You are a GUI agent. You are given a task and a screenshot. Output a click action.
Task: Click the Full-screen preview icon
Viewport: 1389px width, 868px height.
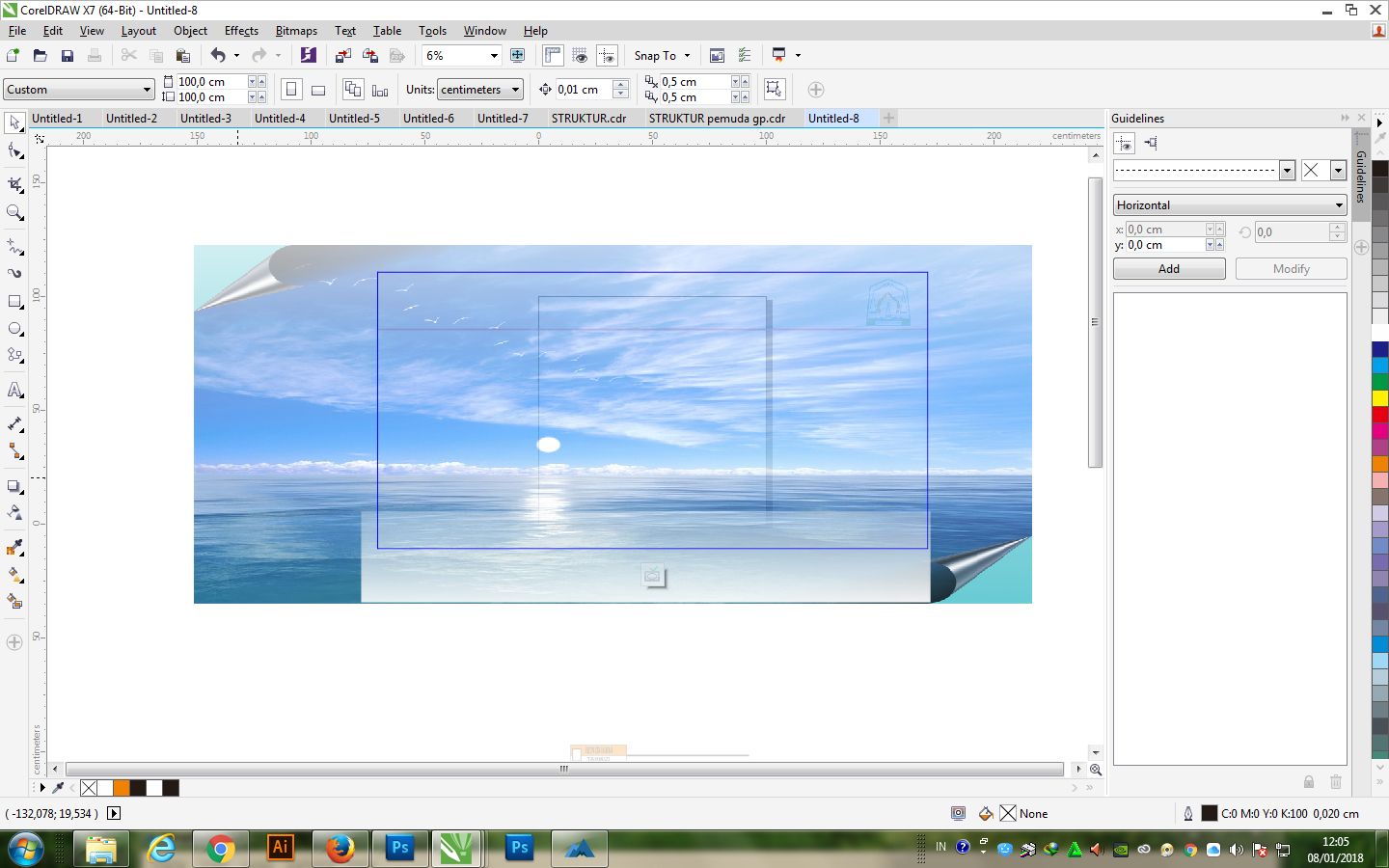tap(518, 55)
